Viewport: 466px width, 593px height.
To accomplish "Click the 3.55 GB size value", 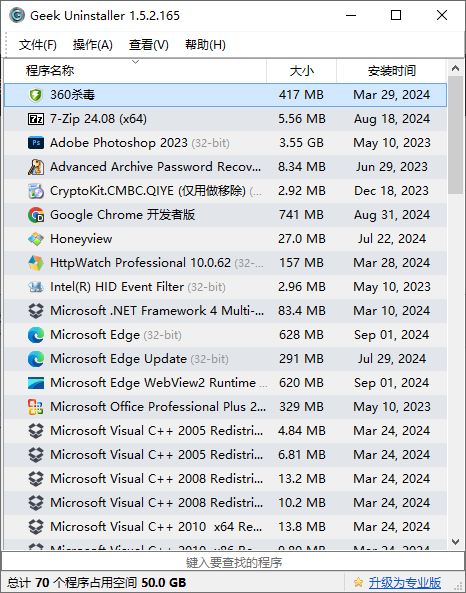I will (301, 143).
